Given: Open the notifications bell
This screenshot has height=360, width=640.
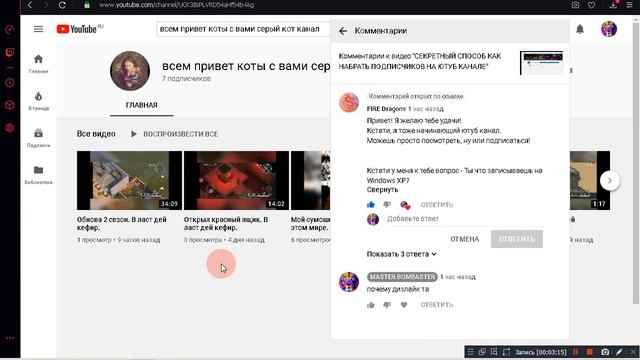Looking at the screenshot, I should 580,29.
